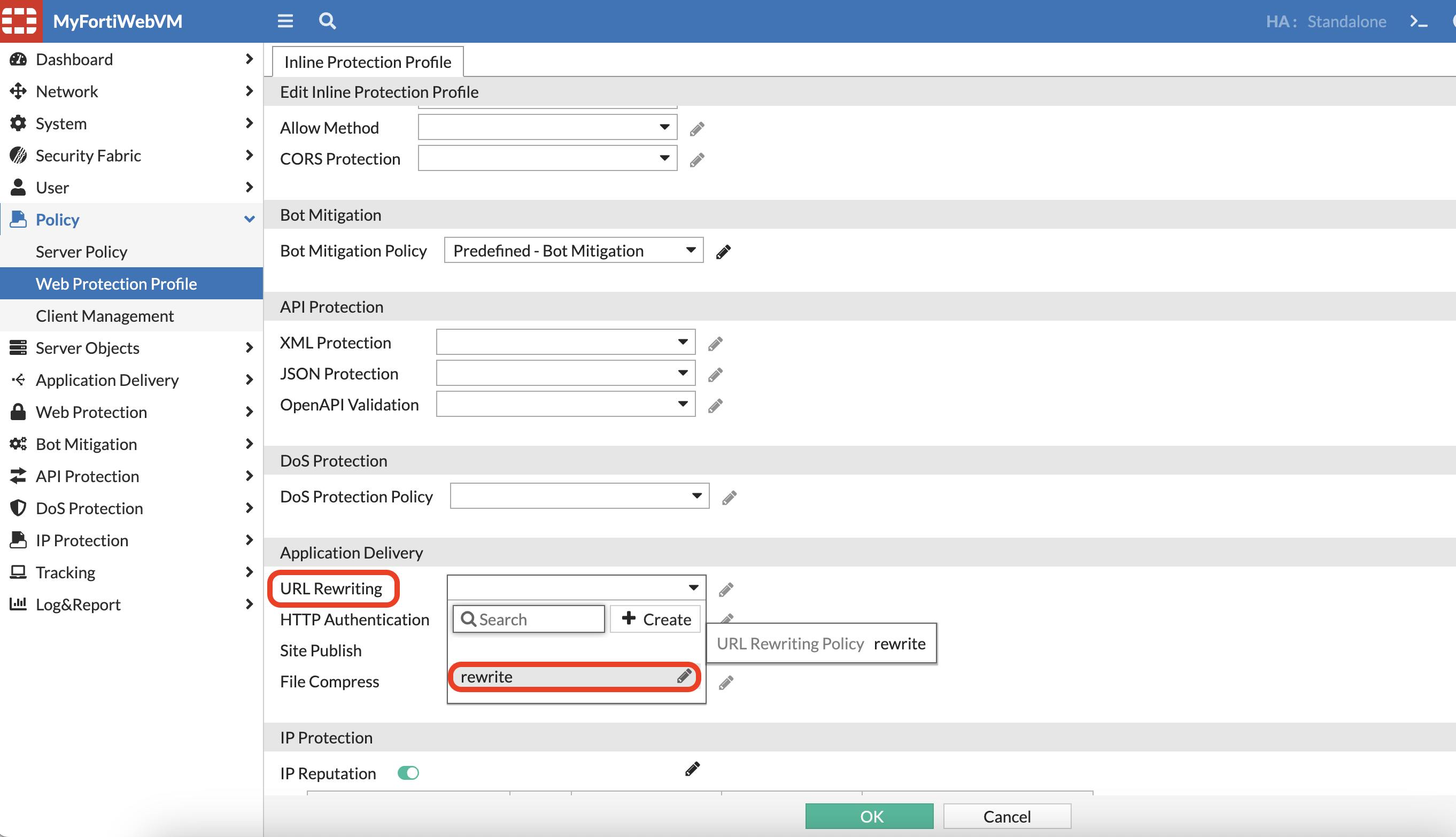Open the JSON Protection dropdown

[566, 373]
